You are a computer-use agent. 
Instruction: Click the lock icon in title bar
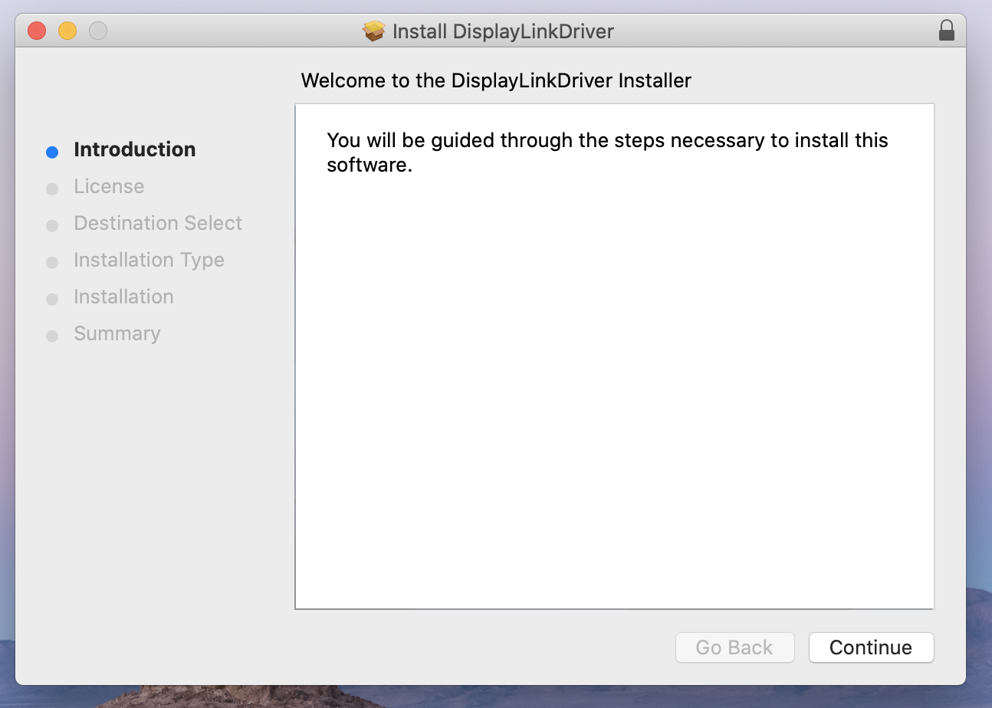coord(946,30)
